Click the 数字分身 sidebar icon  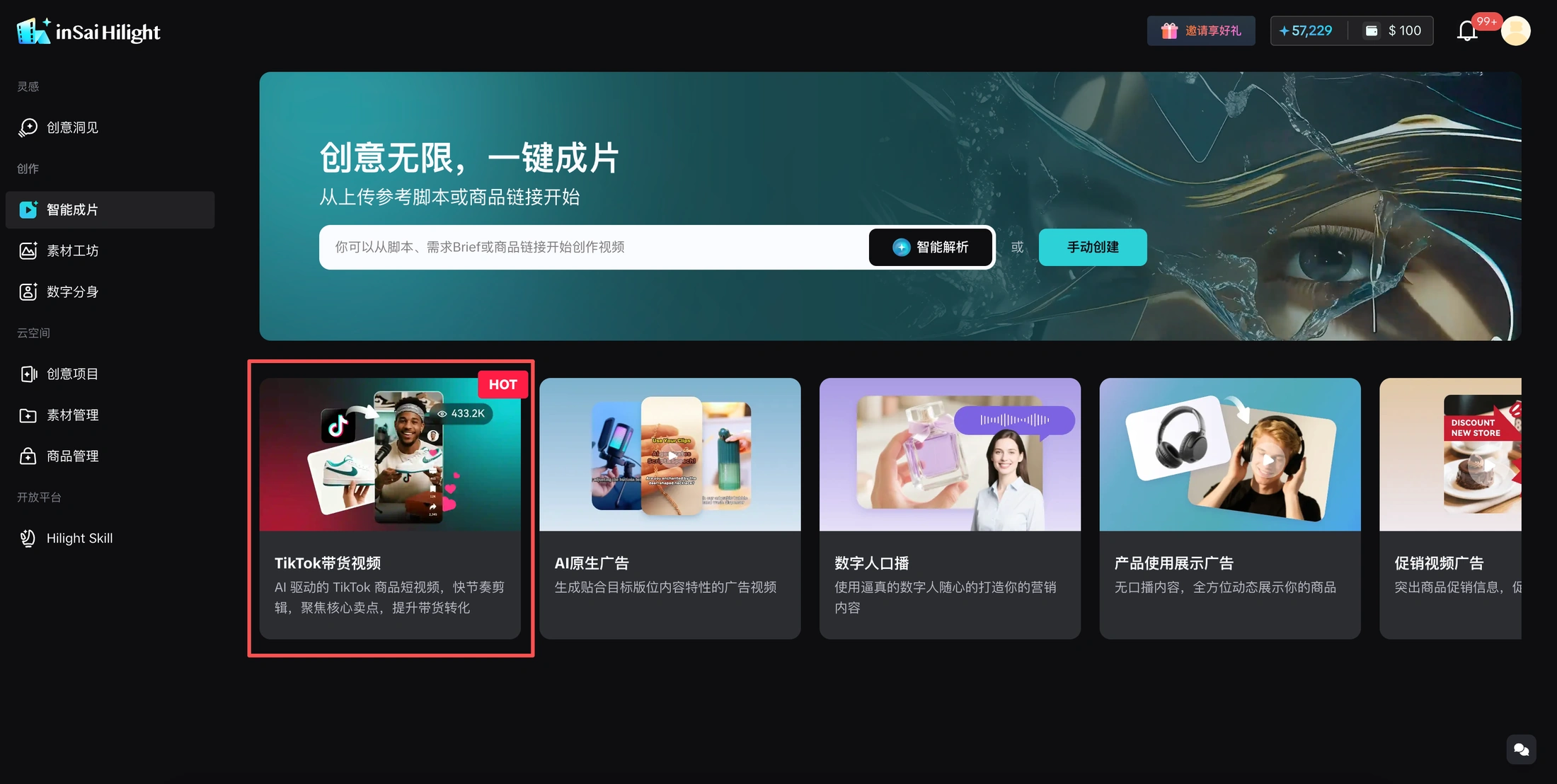pos(28,292)
